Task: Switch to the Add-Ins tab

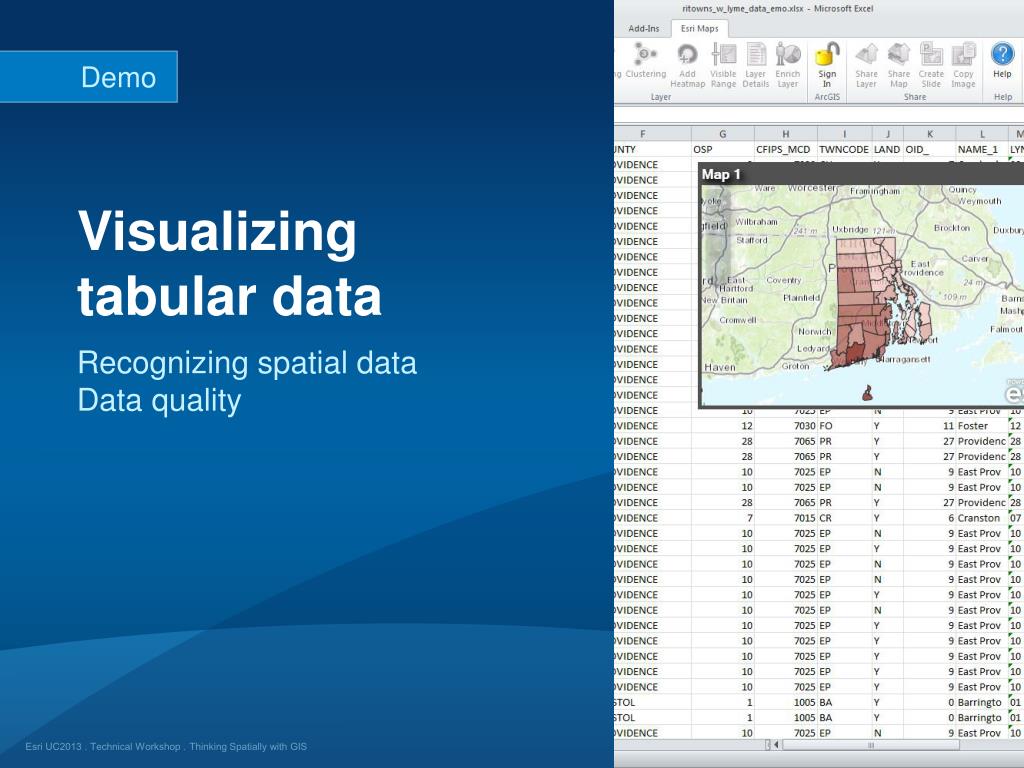Action: (x=644, y=28)
